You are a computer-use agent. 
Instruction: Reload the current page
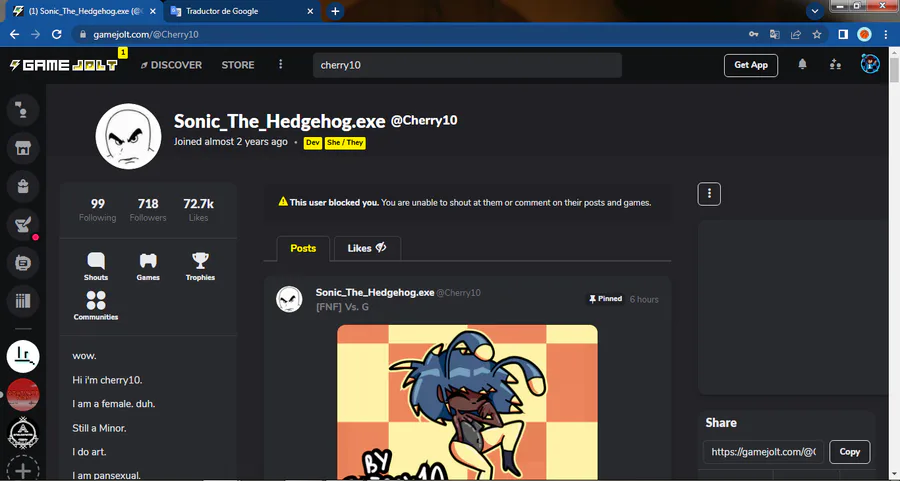point(56,34)
